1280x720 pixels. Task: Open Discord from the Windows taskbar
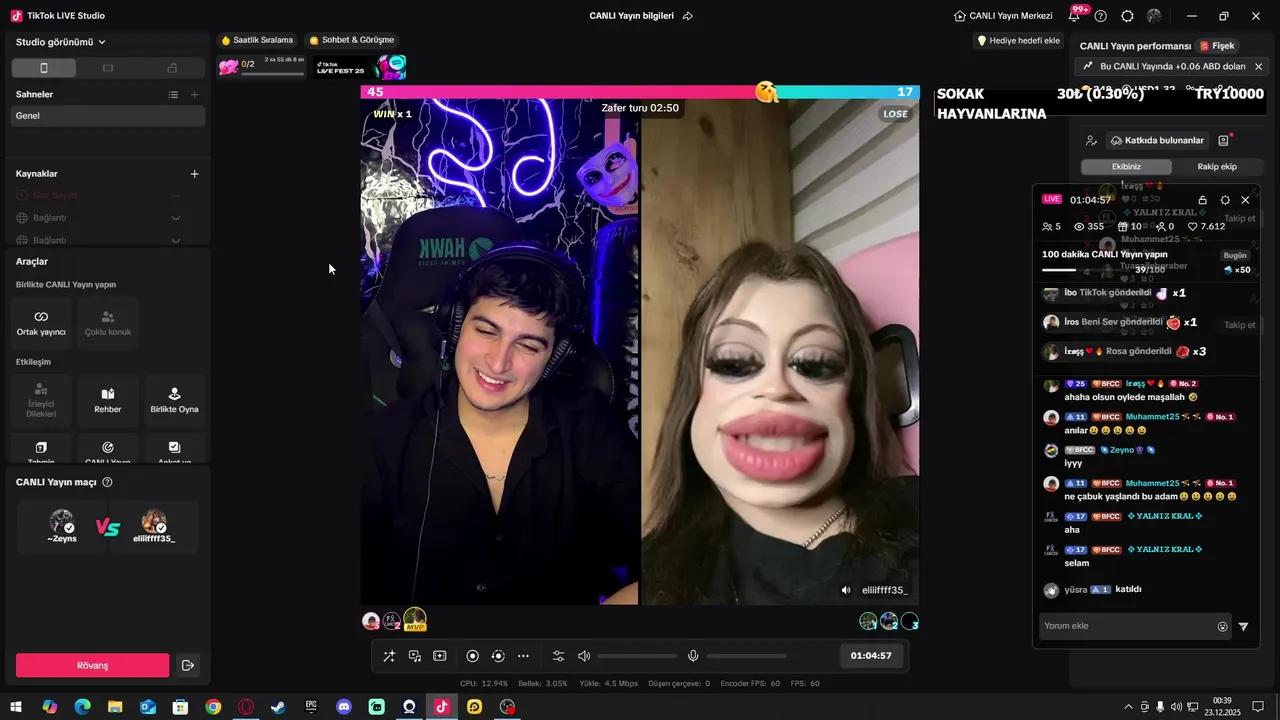(344, 707)
